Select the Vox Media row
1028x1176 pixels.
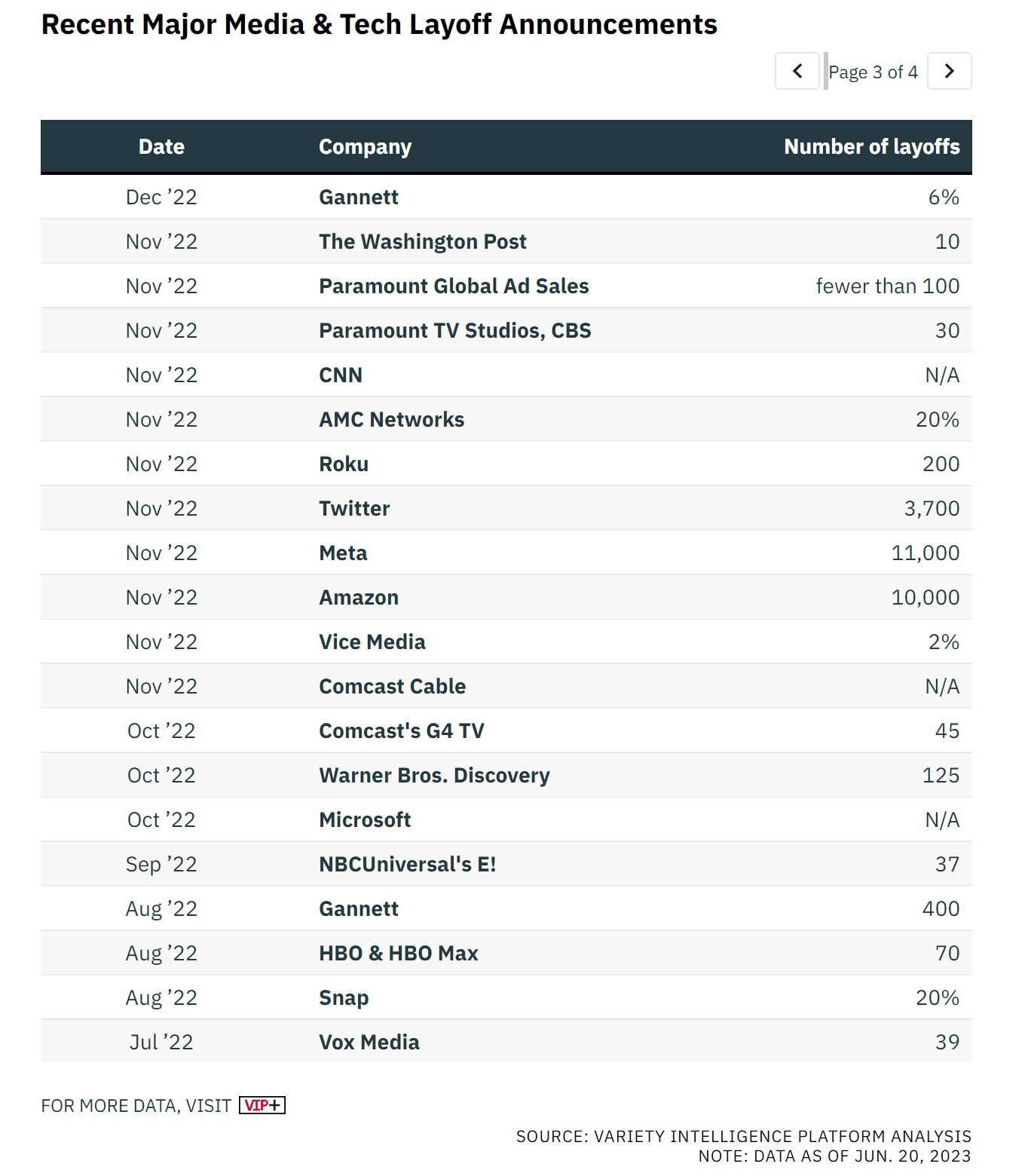tap(506, 1042)
